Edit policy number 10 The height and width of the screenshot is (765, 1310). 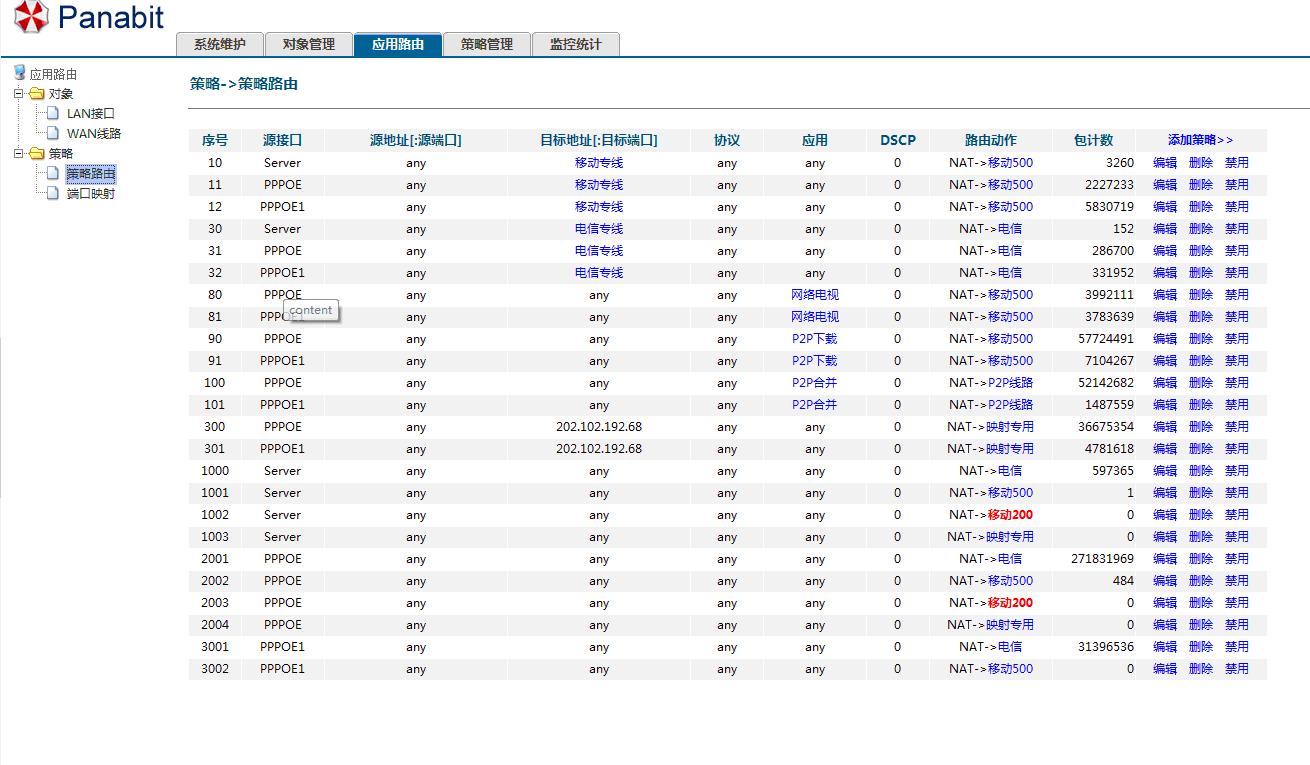[x=1165, y=163]
